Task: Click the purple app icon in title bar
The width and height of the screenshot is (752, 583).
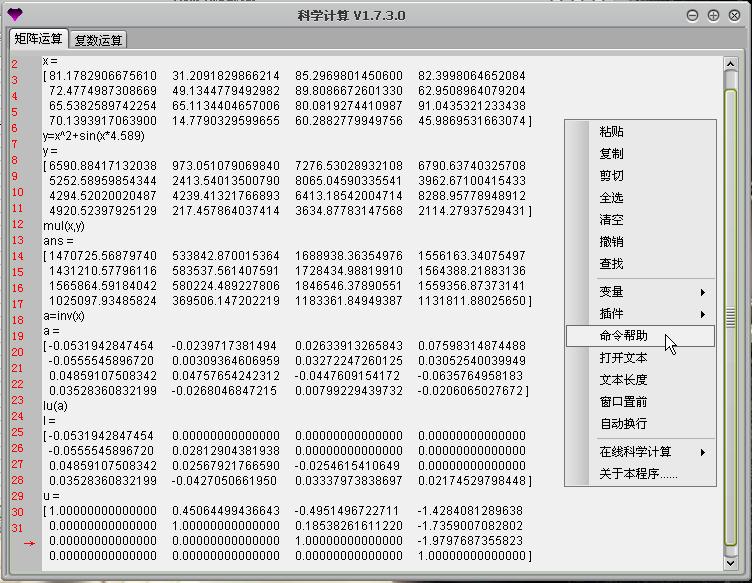Action: point(13,14)
